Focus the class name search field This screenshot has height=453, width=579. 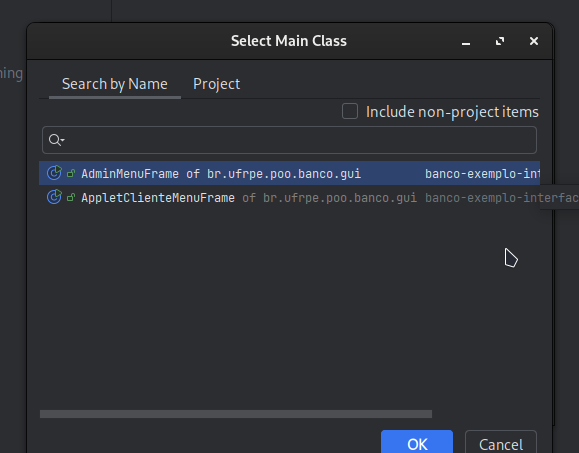(x=289, y=140)
